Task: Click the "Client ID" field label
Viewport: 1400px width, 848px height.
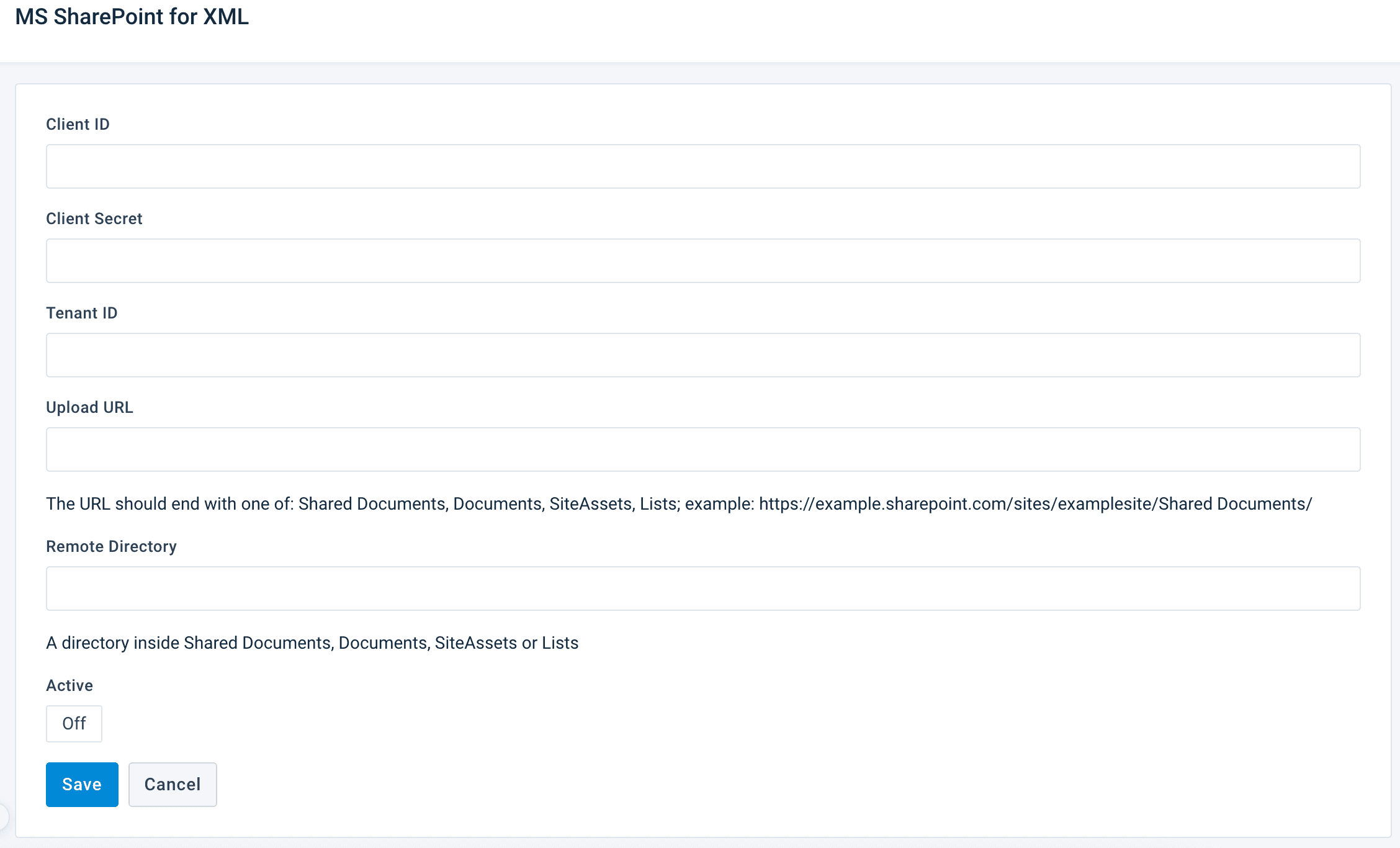Action: pos(78,124)
